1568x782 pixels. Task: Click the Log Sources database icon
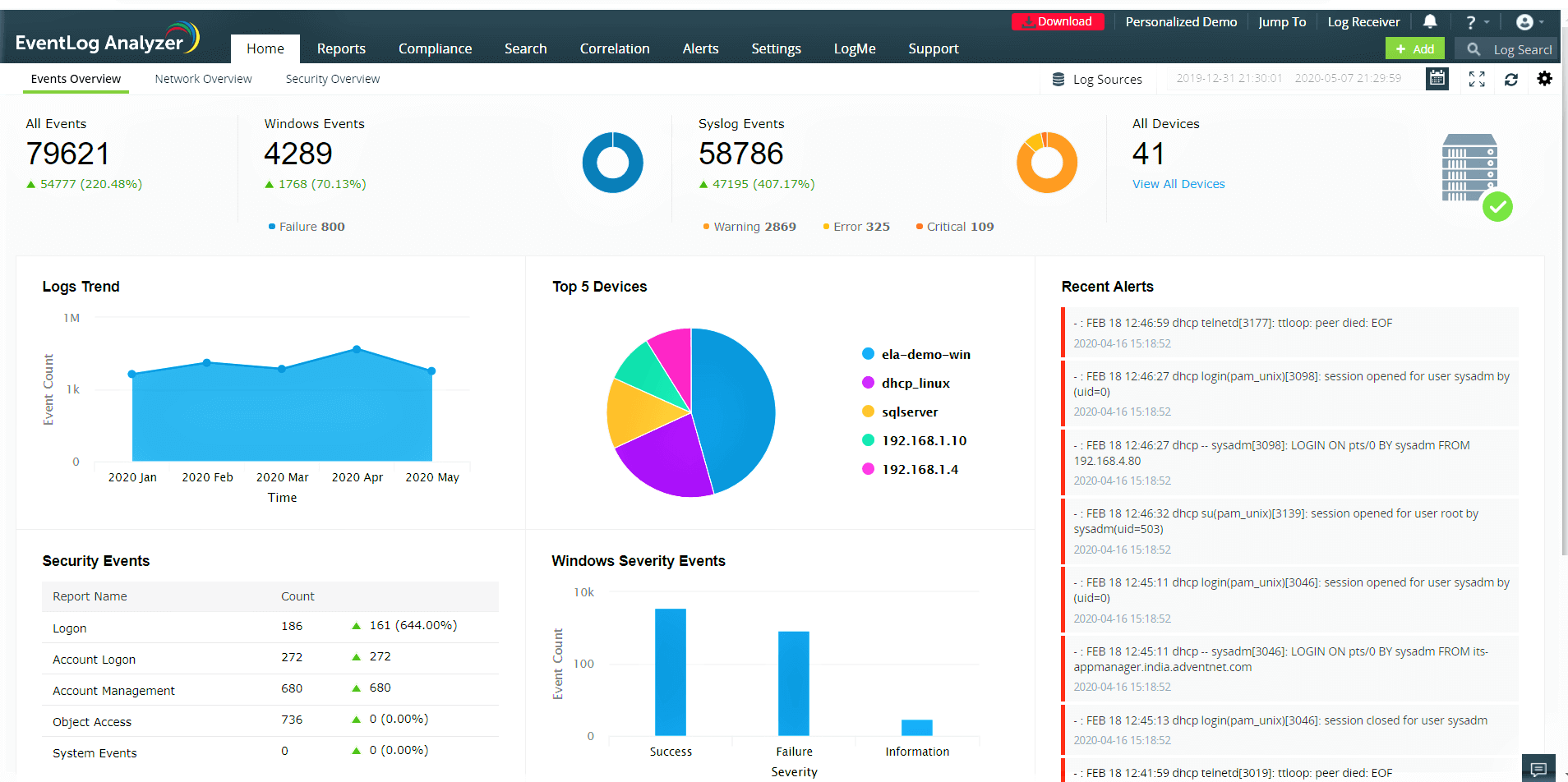click(1058, 79)
